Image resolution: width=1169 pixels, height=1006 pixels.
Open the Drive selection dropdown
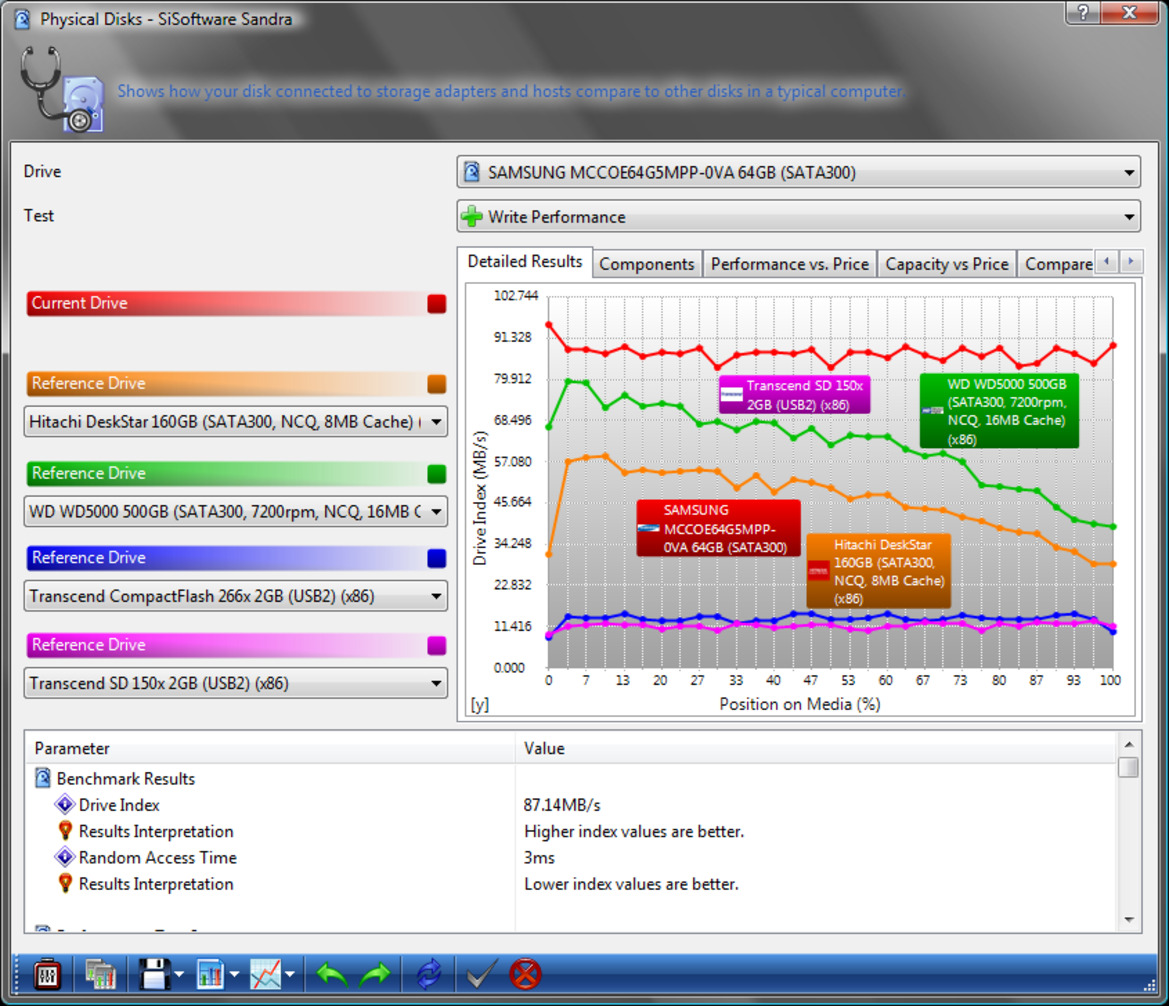(x=798, y=173)
